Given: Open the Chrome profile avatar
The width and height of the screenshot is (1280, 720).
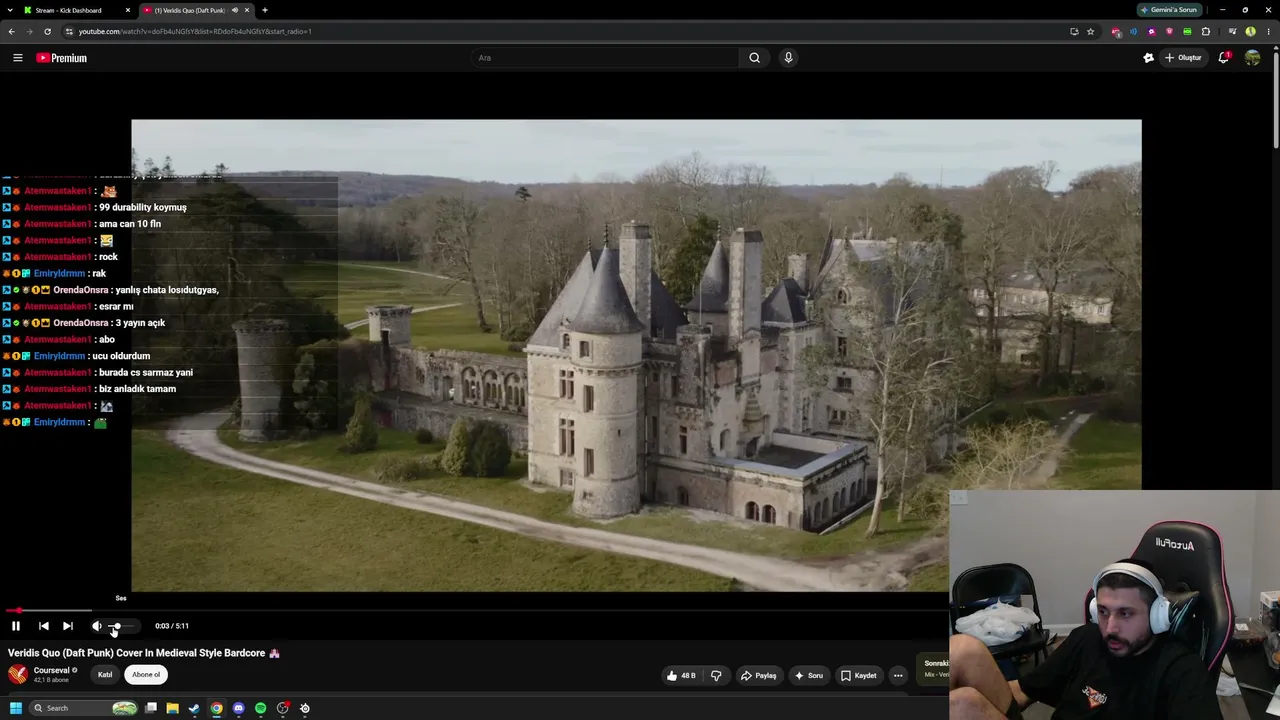Looking at the screenshot, I should pyautogui.click(x=1251, y=31).
